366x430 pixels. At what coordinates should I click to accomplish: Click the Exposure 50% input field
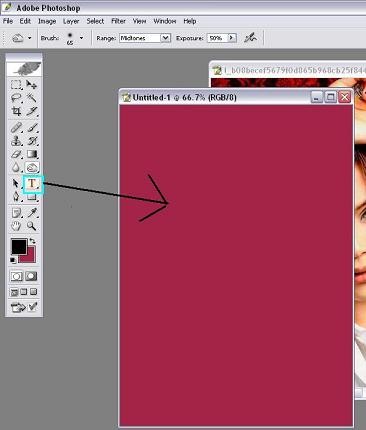tap(217, 38)
